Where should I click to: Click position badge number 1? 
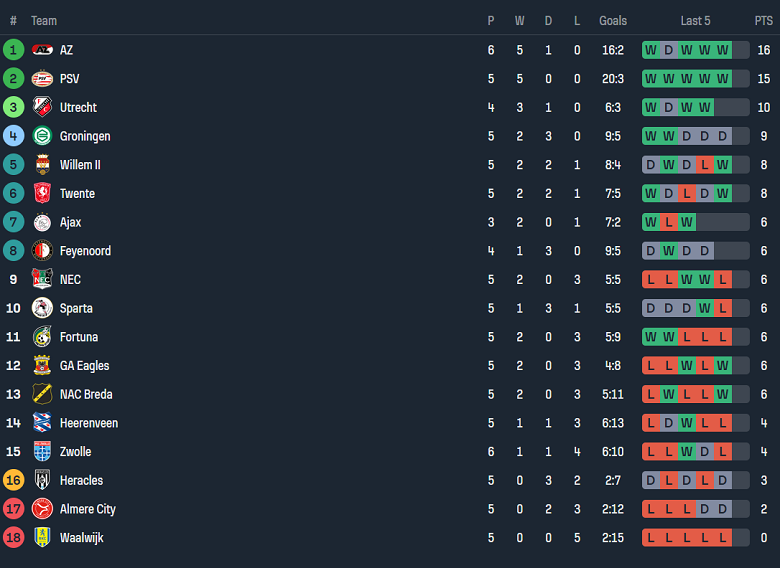tap(13, 50)
